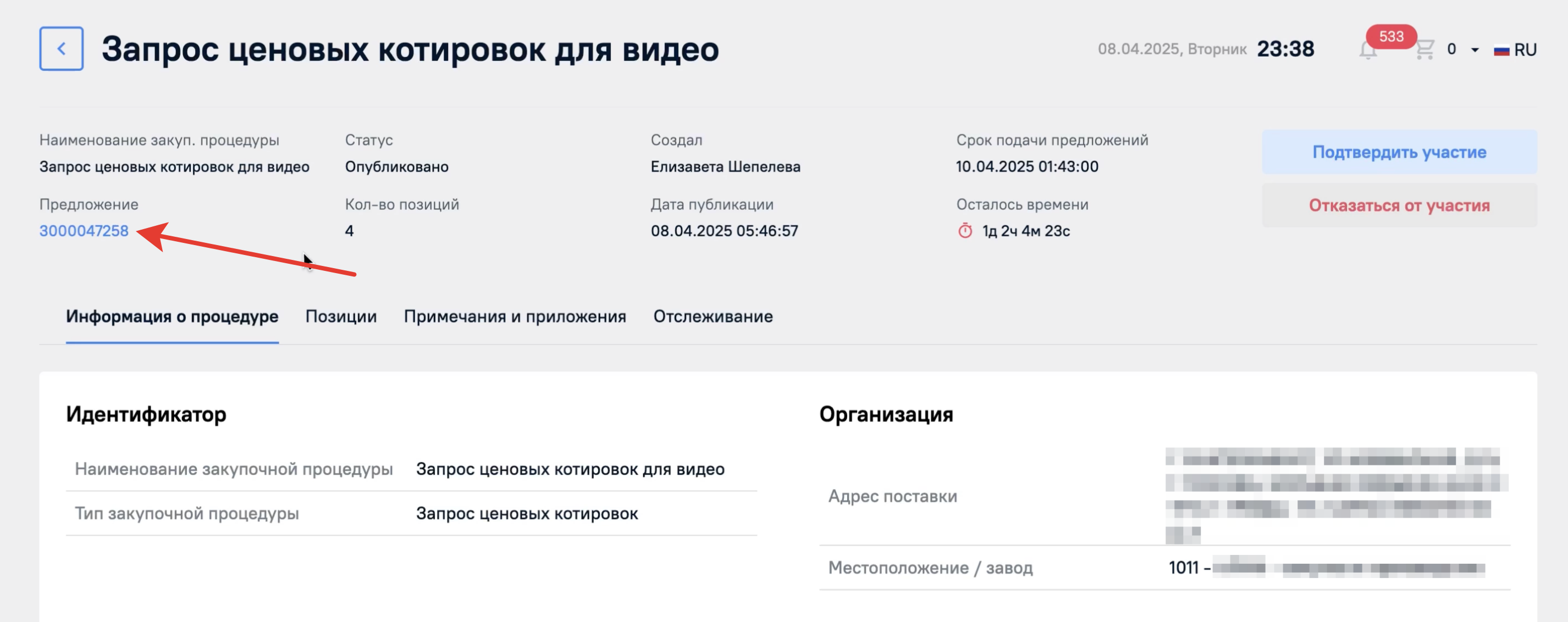The width and height of the screenshot is (1568, 622).
Task: Click the Адрес поставки row
Action: (1164, 496)
